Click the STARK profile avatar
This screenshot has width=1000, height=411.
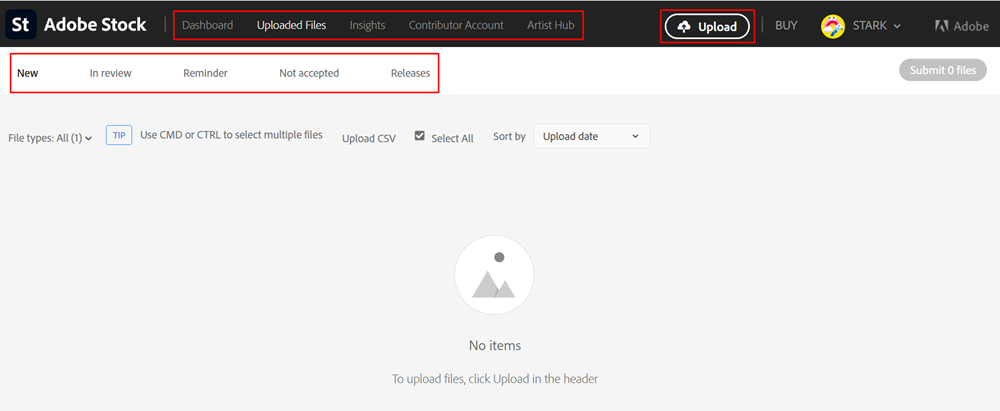(833, 26)
